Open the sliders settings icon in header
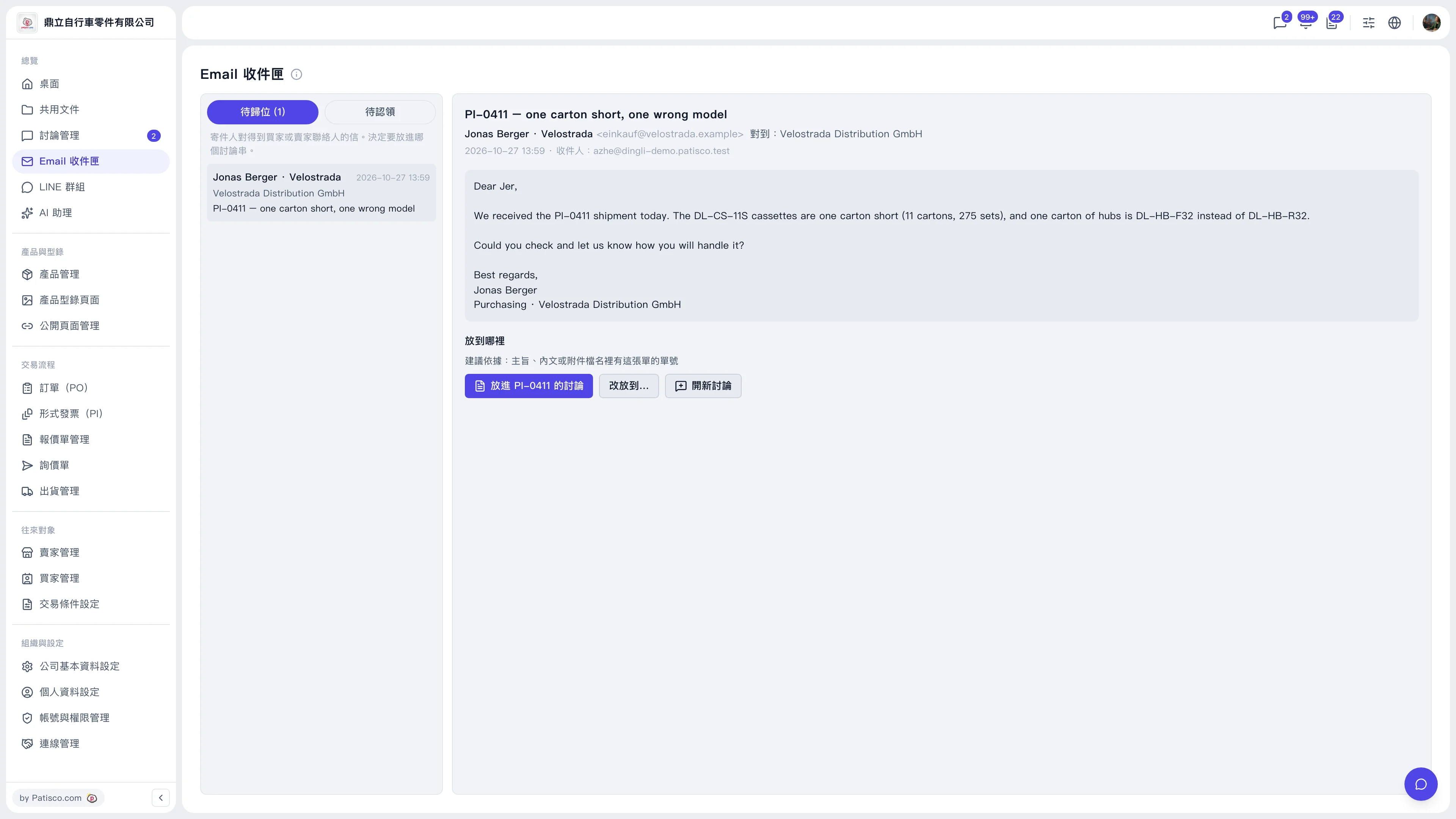 (x=1368, y=23)
